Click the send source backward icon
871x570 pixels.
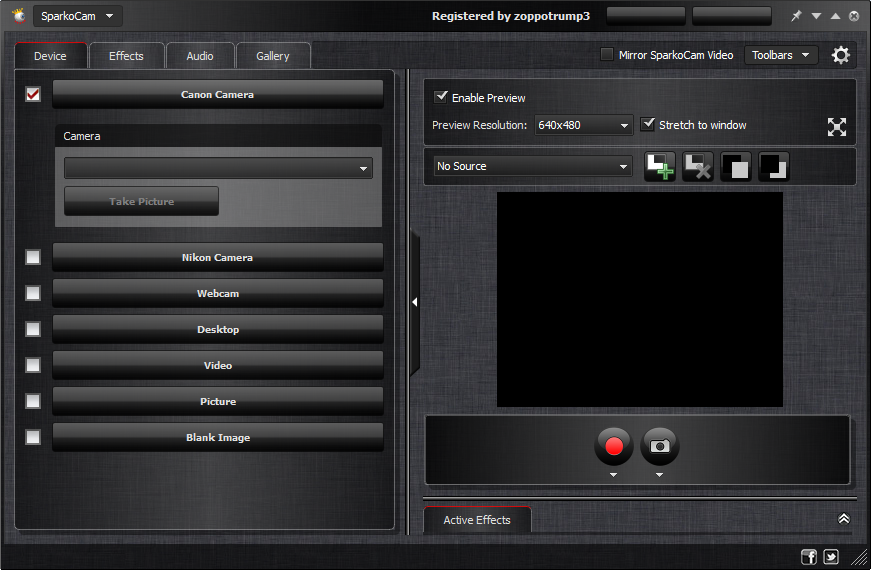point(773,166)
